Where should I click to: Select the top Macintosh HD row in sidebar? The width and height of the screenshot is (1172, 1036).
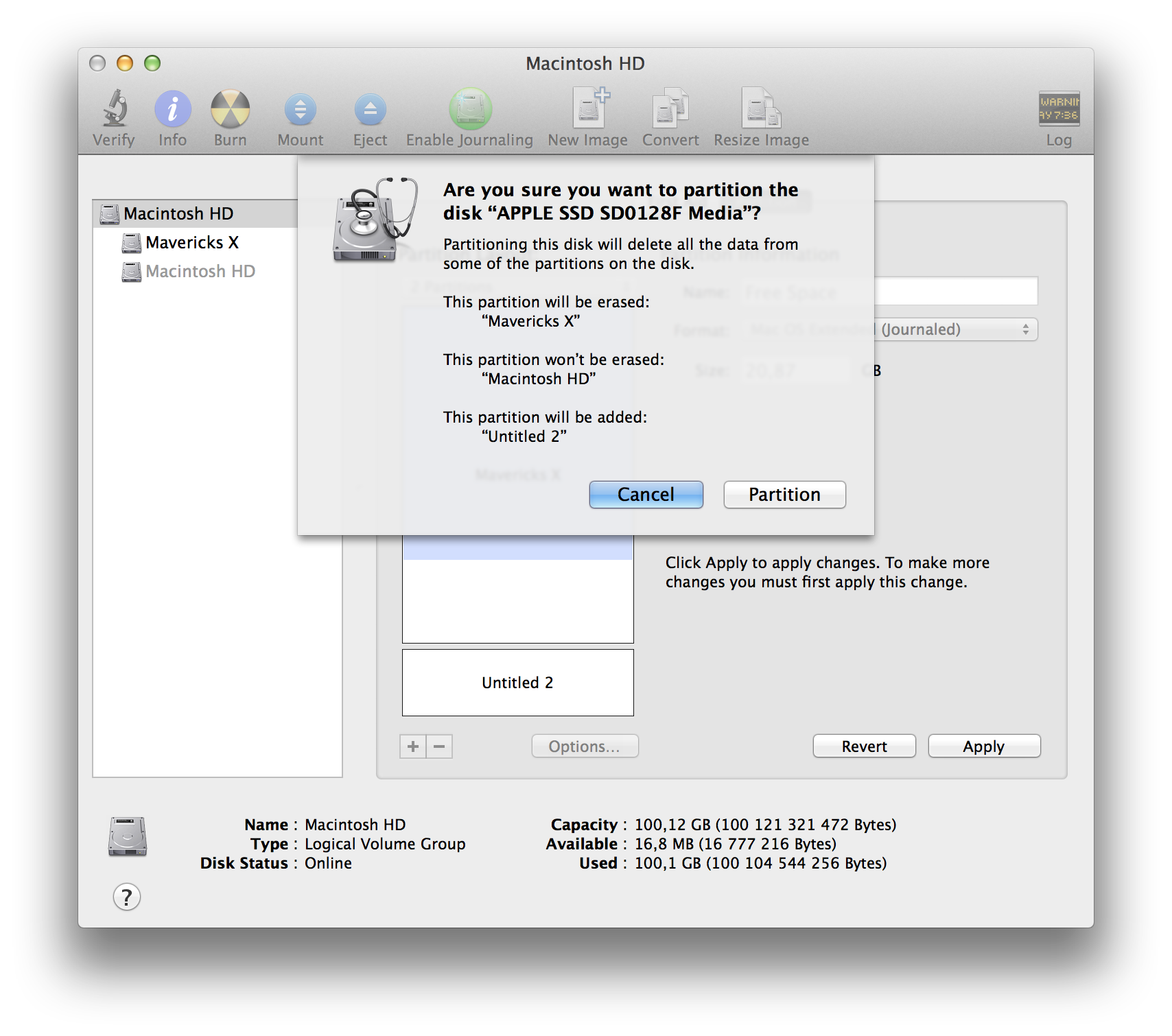pyautogui.click(x=196, y=214)
